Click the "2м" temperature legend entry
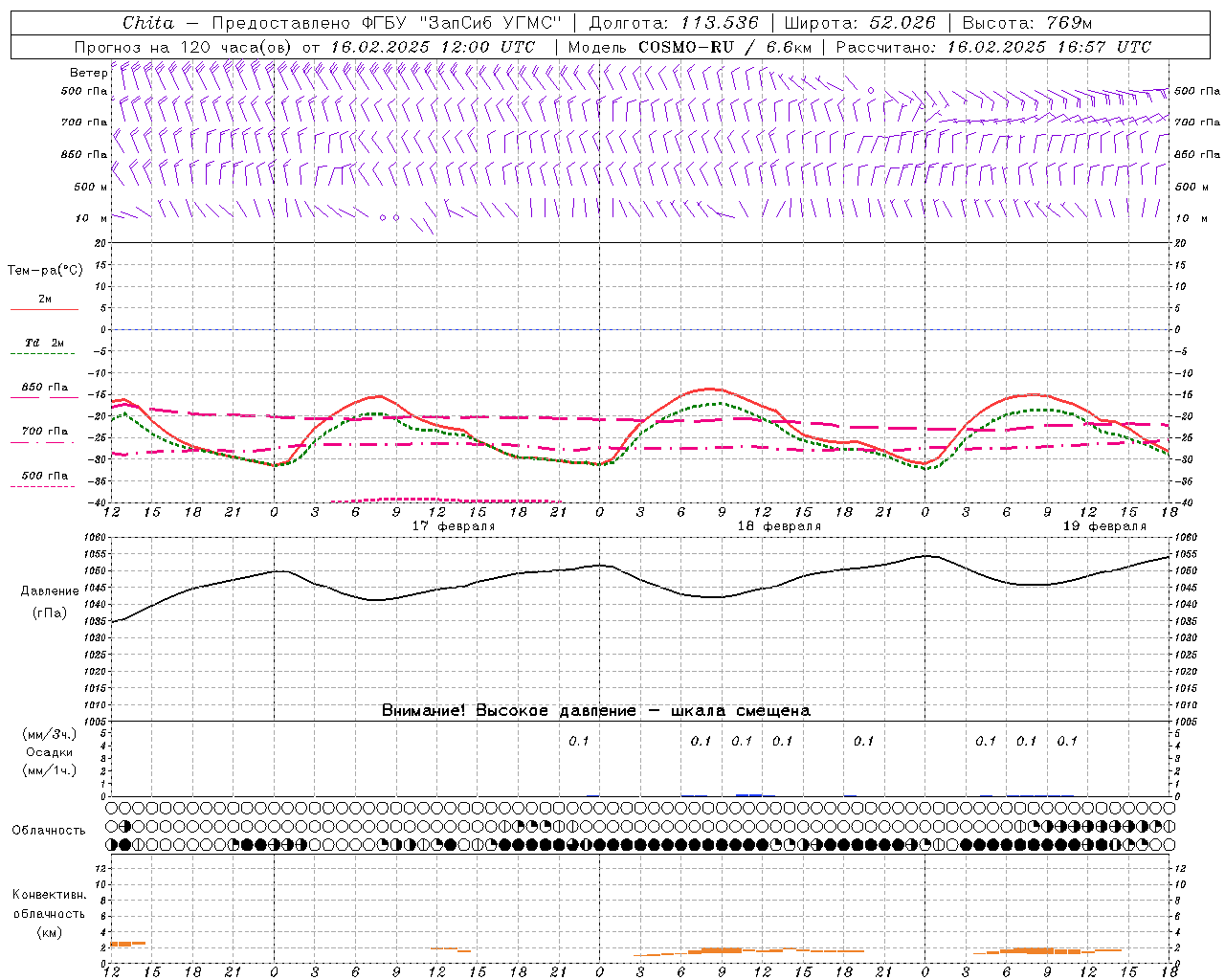Screen dimensions: 1225x980 (x=45, y=300)
